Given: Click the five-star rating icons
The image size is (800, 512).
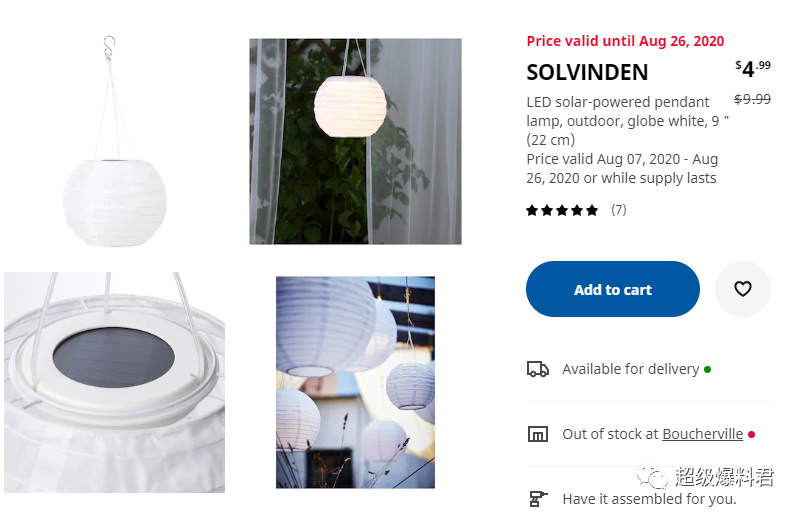Looking at the screenshot, I should click(x=562, y=210).
